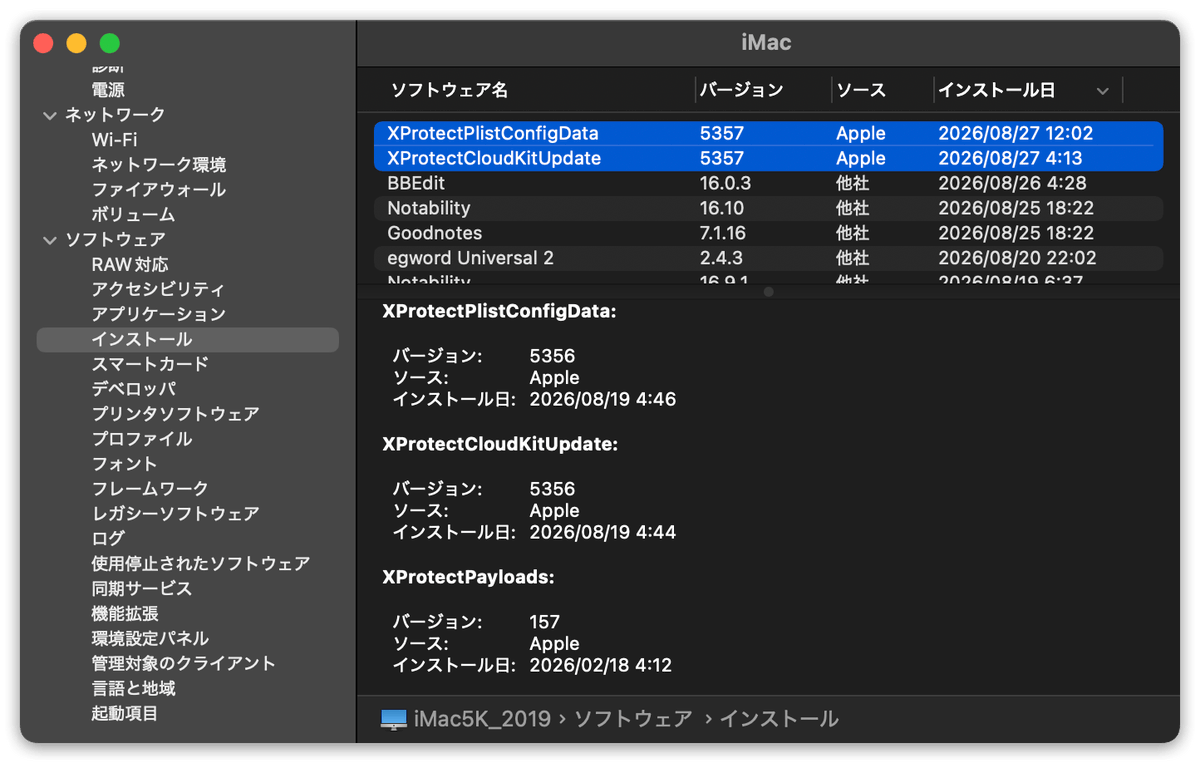Screen dimensions: 1200x763
Task: Select アクセシビリティ in the sidebar
Action: pos(158,290)
